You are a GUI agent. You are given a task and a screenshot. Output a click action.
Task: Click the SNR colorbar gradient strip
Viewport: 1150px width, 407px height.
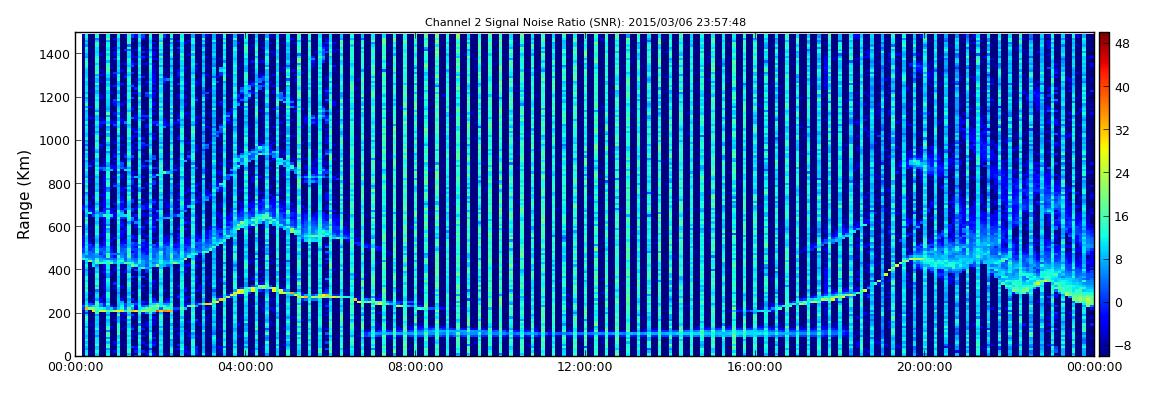1105,194
